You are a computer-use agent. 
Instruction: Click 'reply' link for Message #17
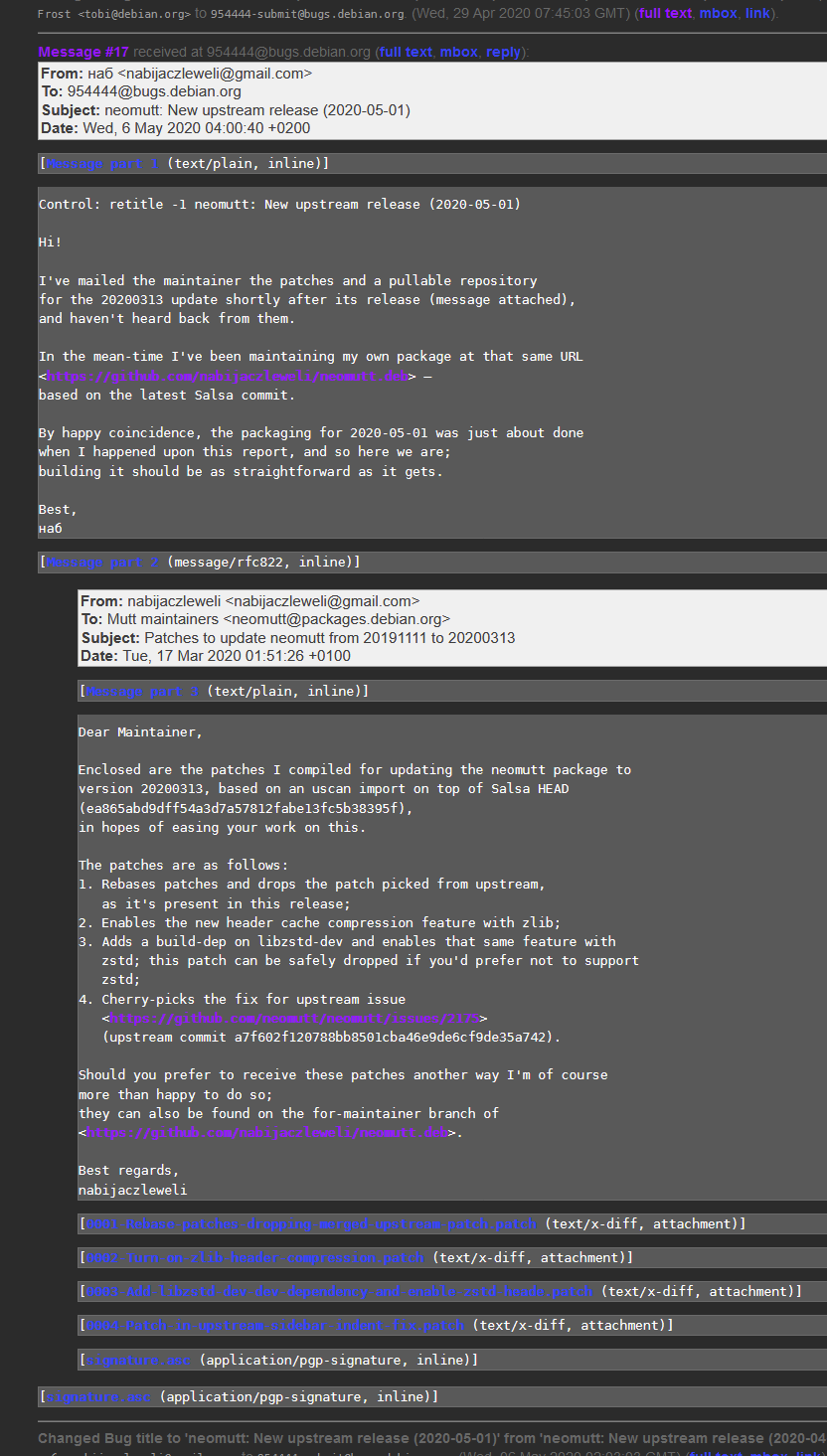click(503, 52)
